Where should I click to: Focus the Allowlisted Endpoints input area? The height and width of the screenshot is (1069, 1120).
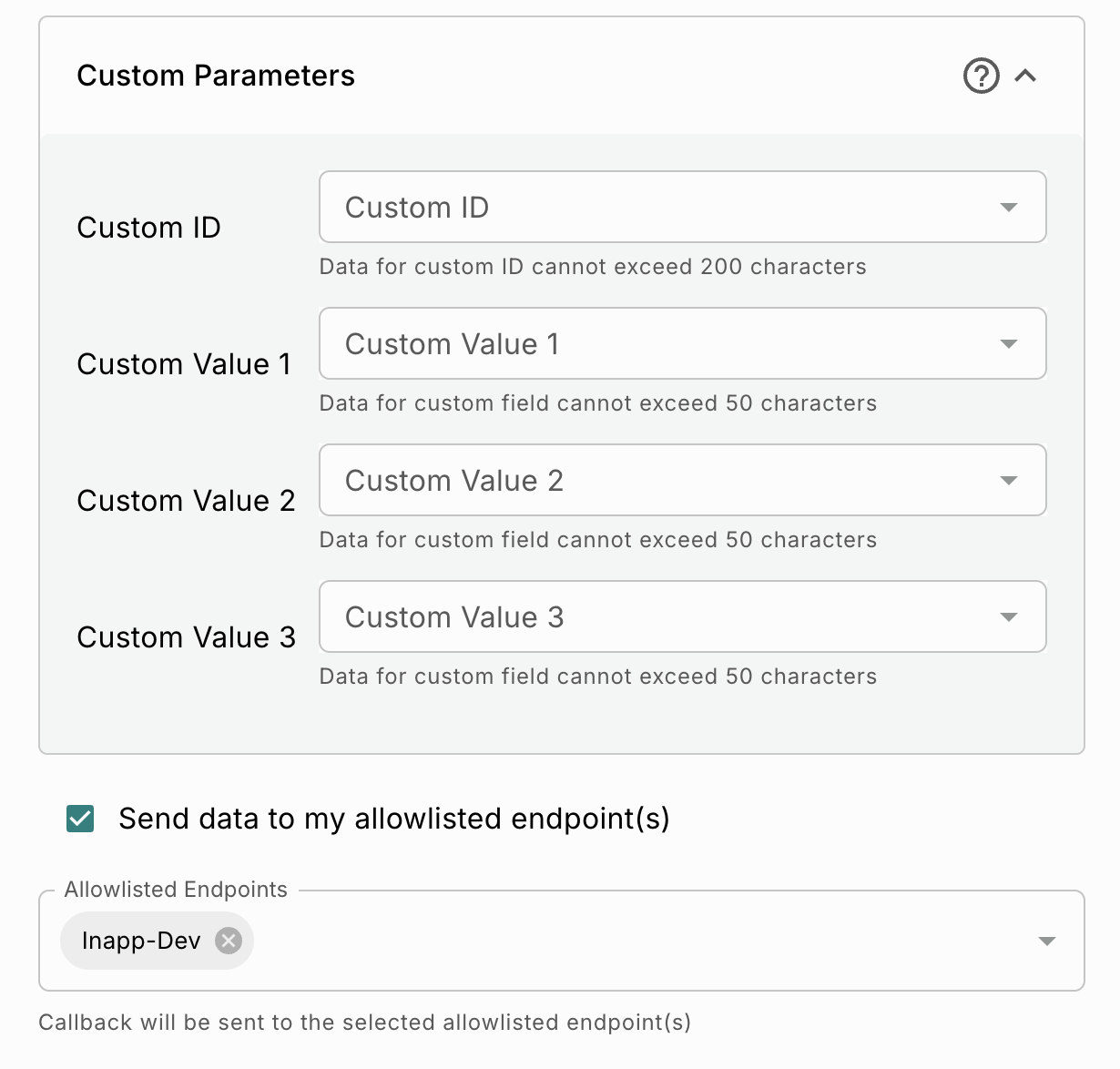[637, 941]
